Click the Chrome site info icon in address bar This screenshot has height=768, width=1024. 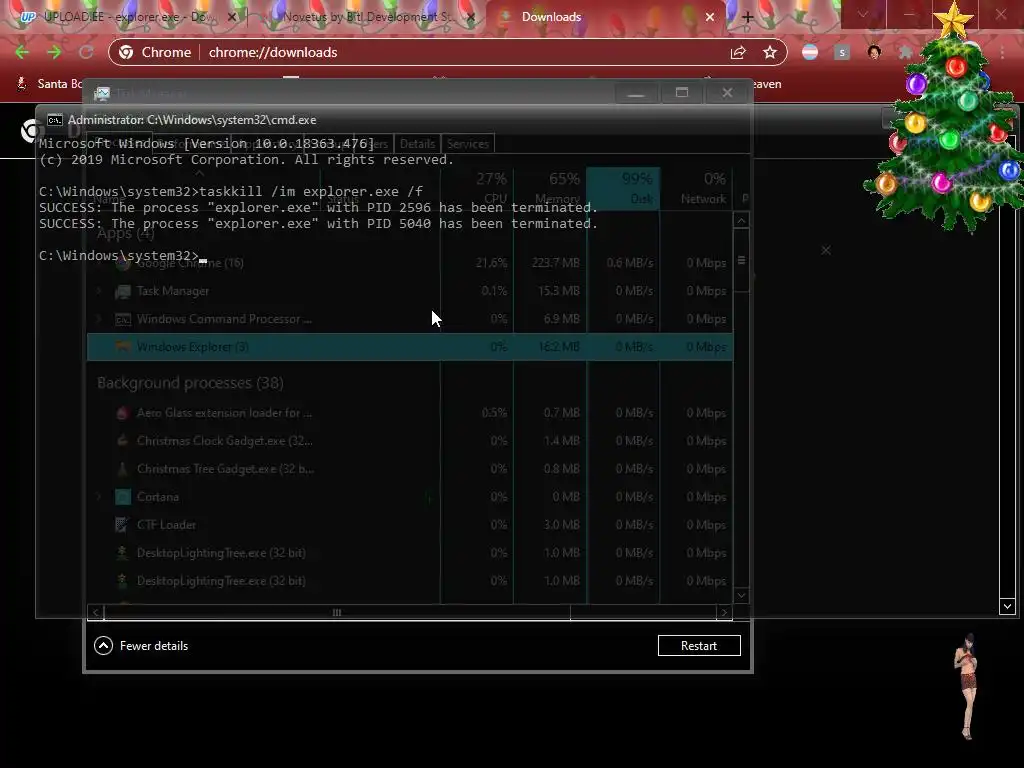[x=126, y=52]
